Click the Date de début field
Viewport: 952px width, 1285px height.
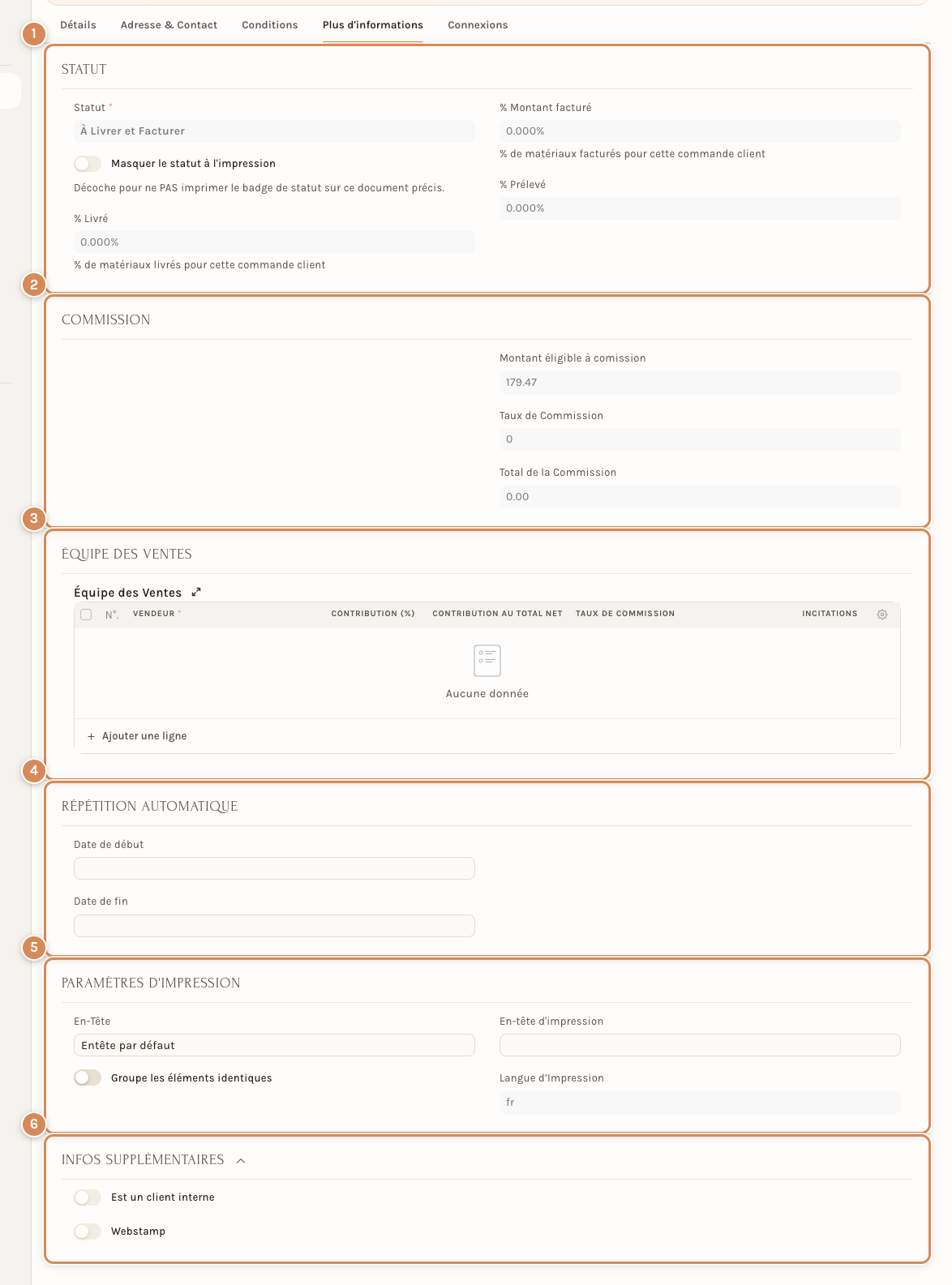pos(274,868)
